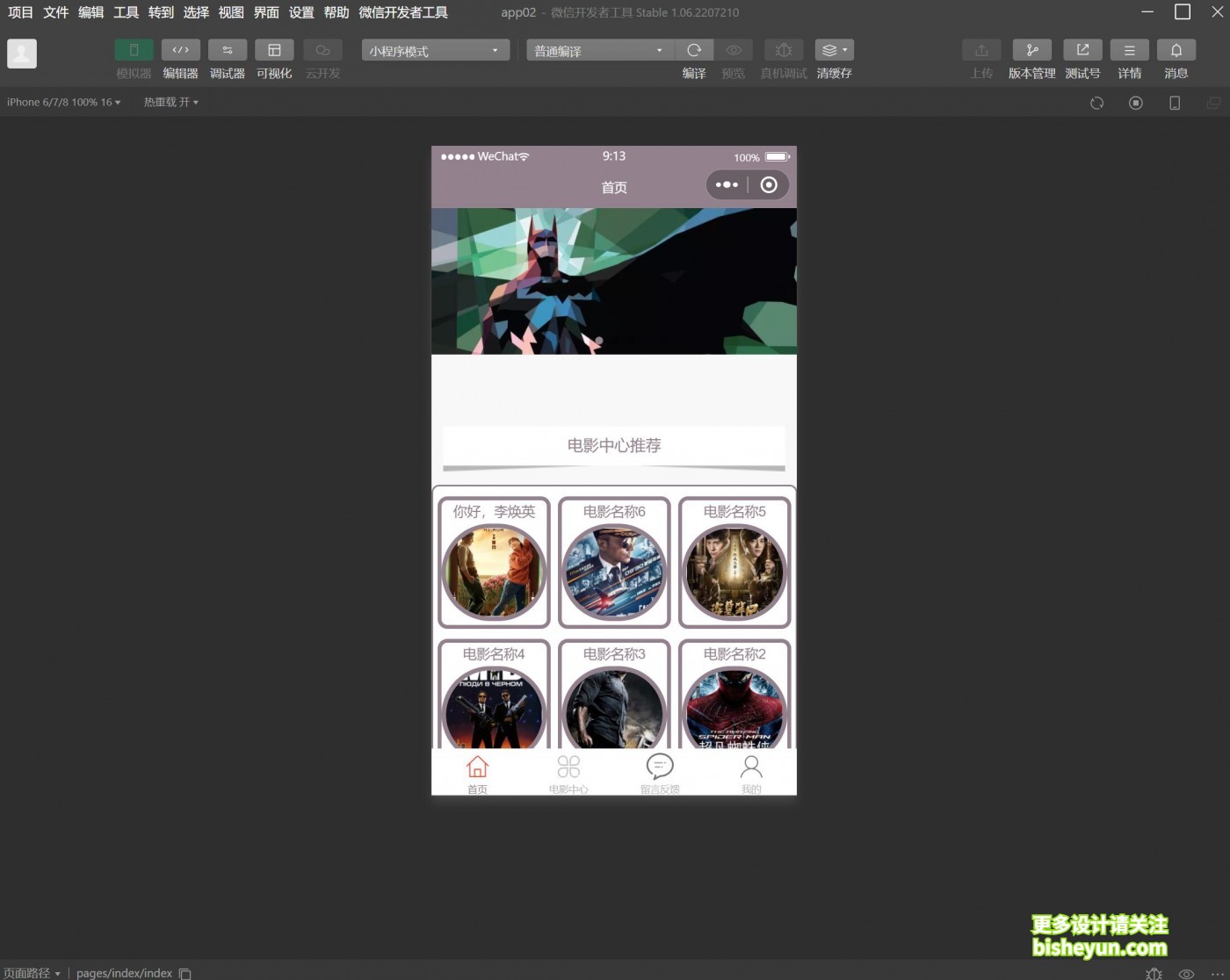
Task: Open the iPhone 6/7/8 device dropdown
Action: click(x=64, y=102)
